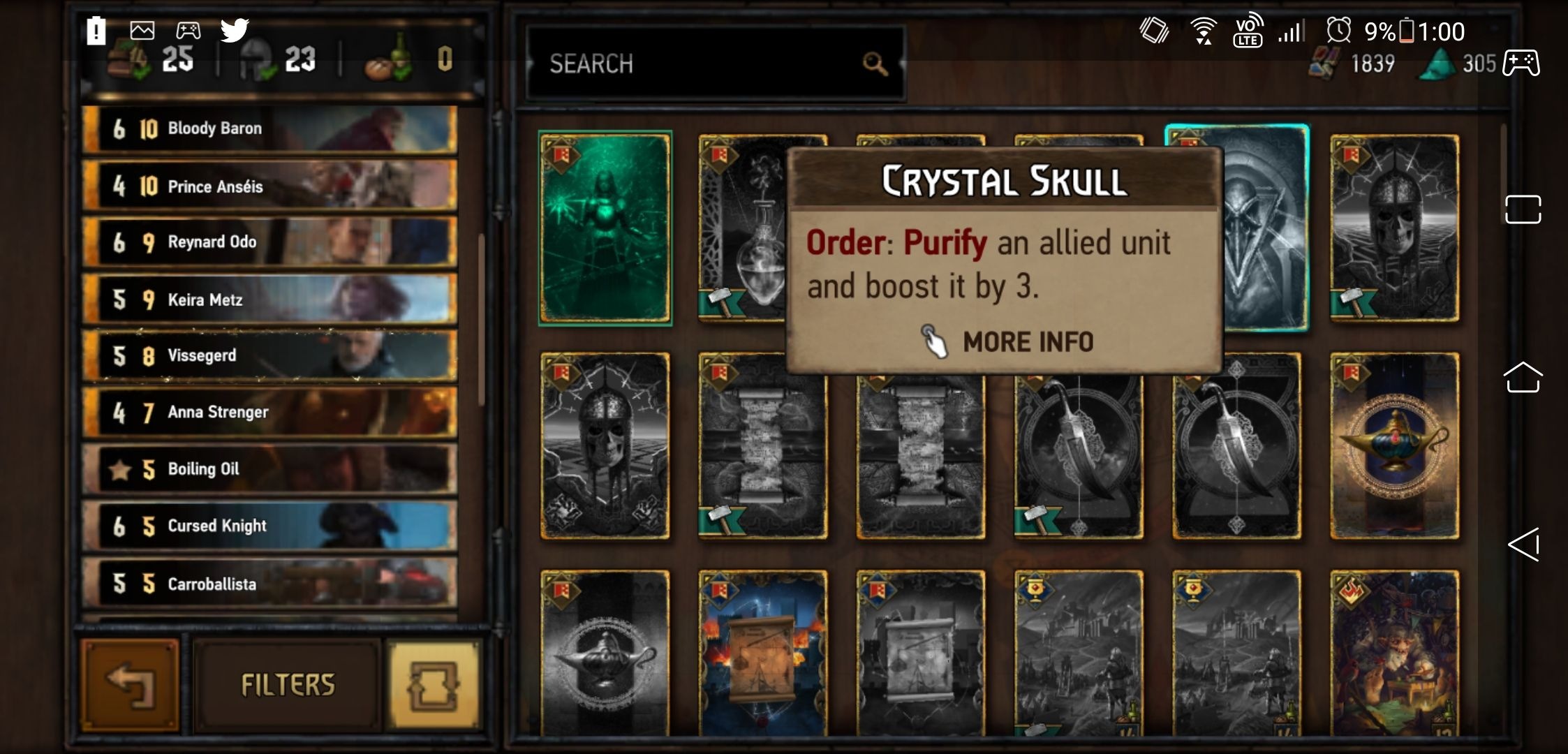Screen dimensions: 1568x754
Task: Tap the controller icon beside meteorite powder
Action: (1521, 63)
